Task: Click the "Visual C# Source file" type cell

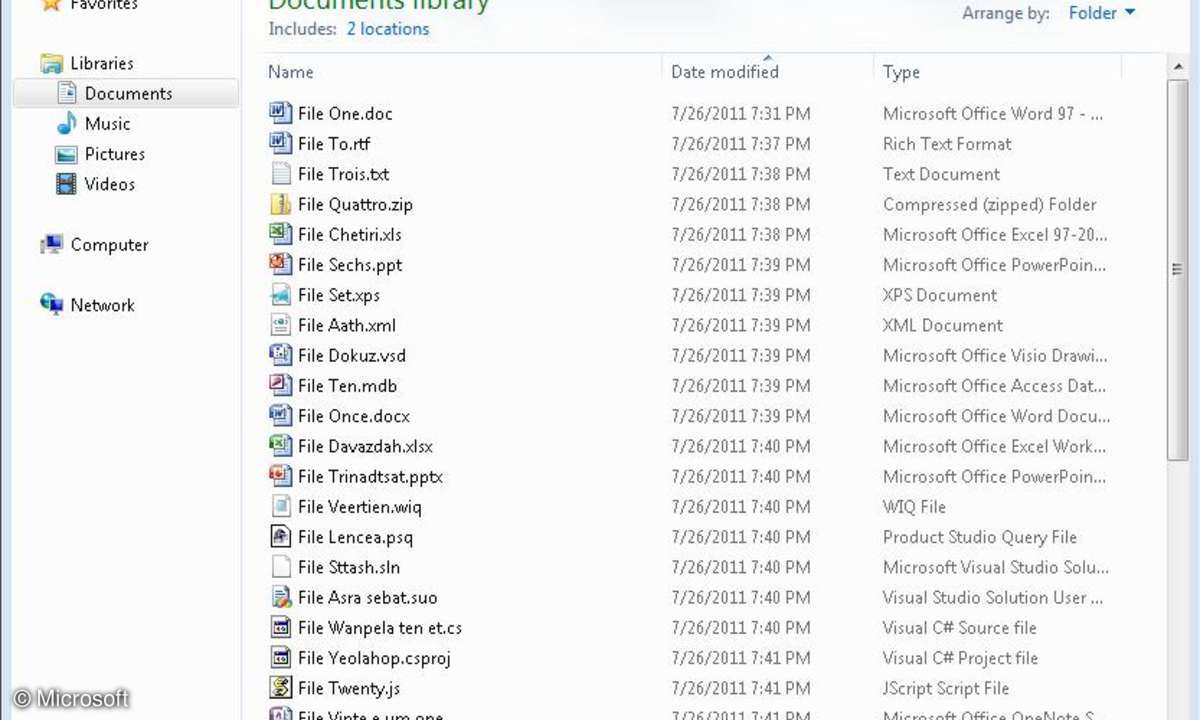Action: pyautogui.click(x=960, y=628)
